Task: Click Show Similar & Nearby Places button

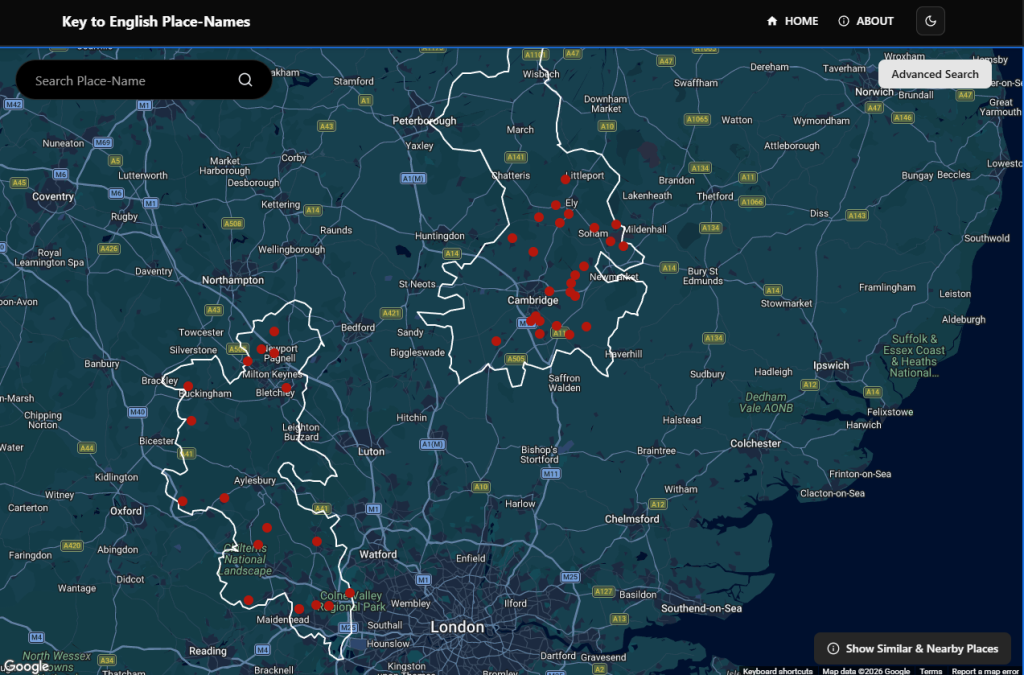Action: tap(912, 648)
